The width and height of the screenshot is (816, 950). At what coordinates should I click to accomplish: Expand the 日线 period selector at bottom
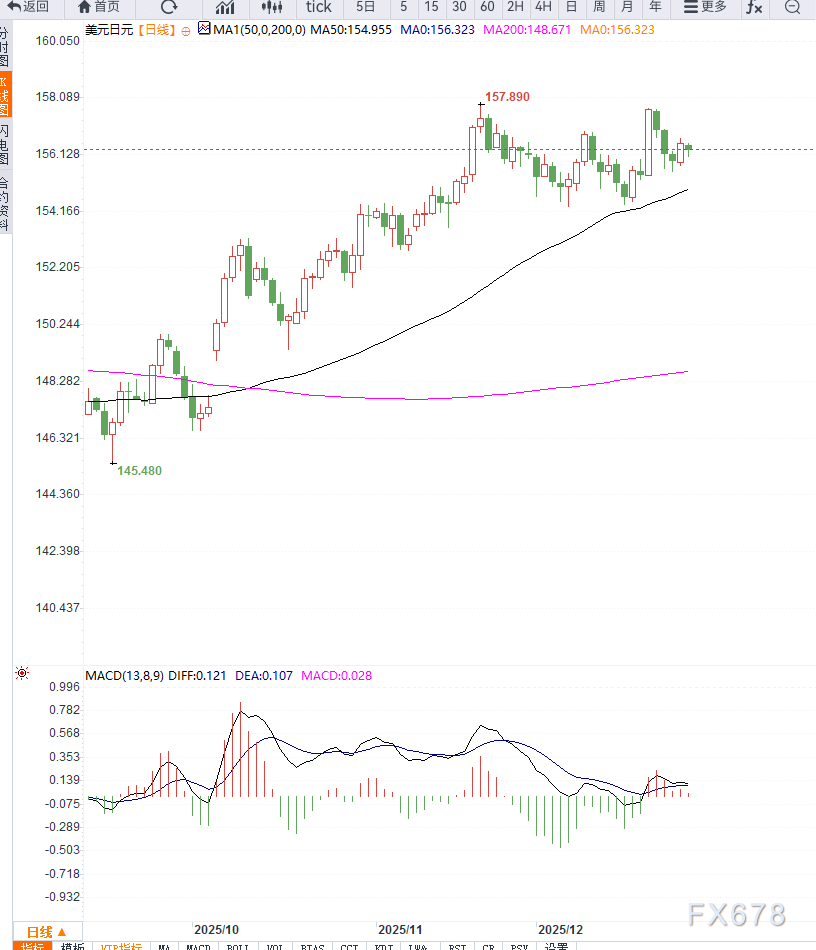[47, 931]
